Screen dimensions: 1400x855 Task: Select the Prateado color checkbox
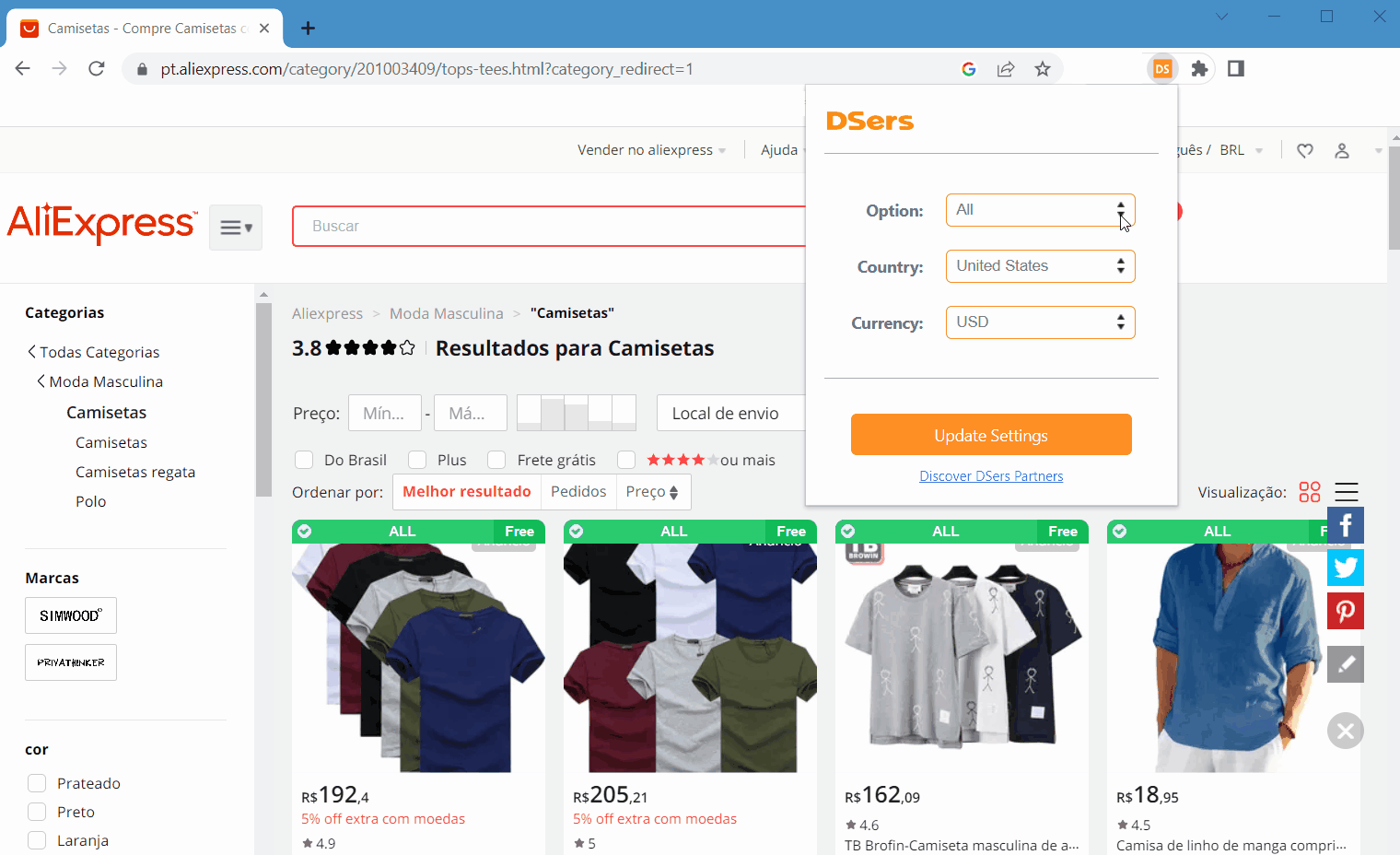click(37, 783)
